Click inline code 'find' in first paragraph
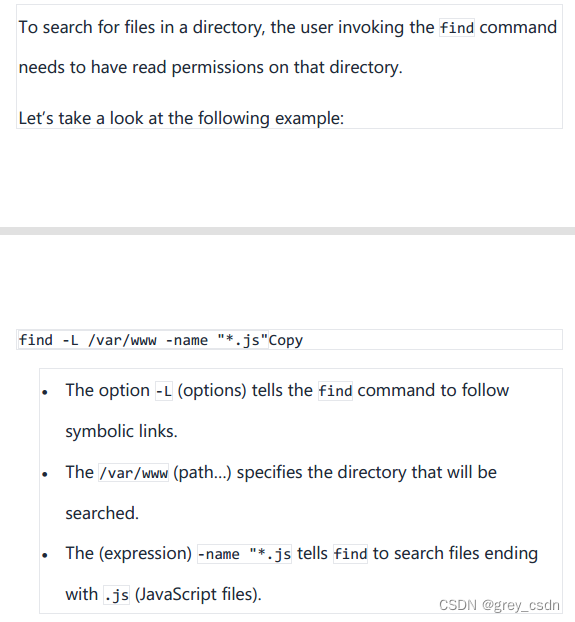The image size is (575, 622). click(x=457, y=28)
